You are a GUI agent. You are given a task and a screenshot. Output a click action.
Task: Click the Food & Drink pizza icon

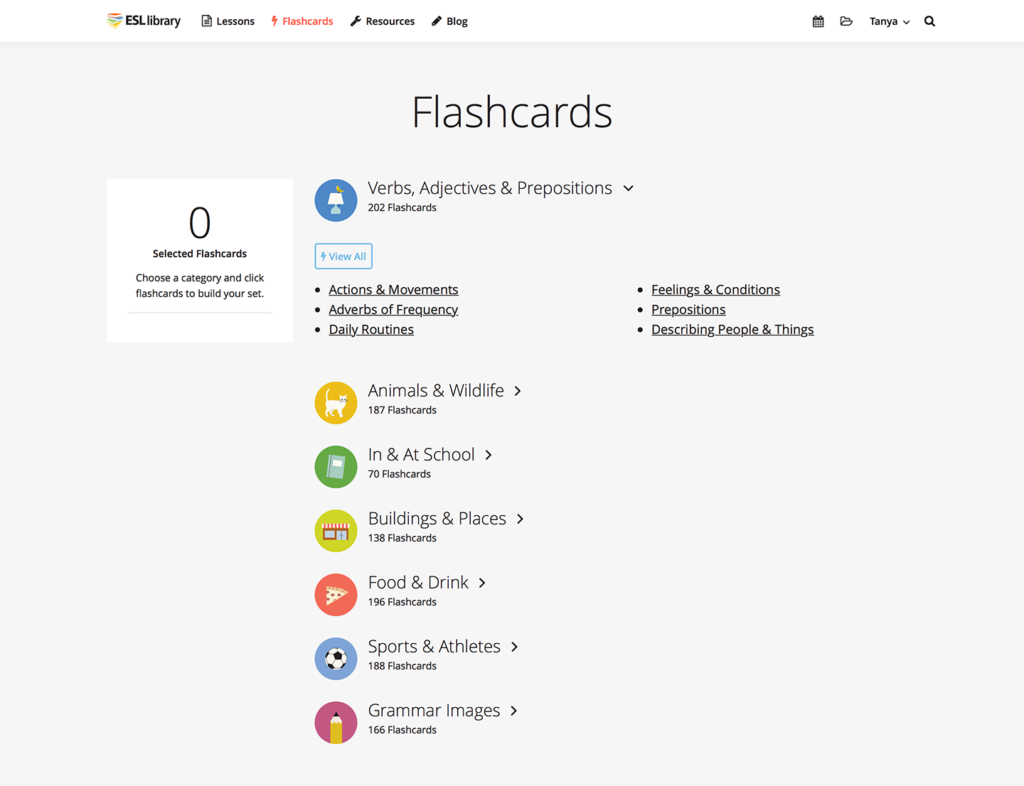(336, 595)
